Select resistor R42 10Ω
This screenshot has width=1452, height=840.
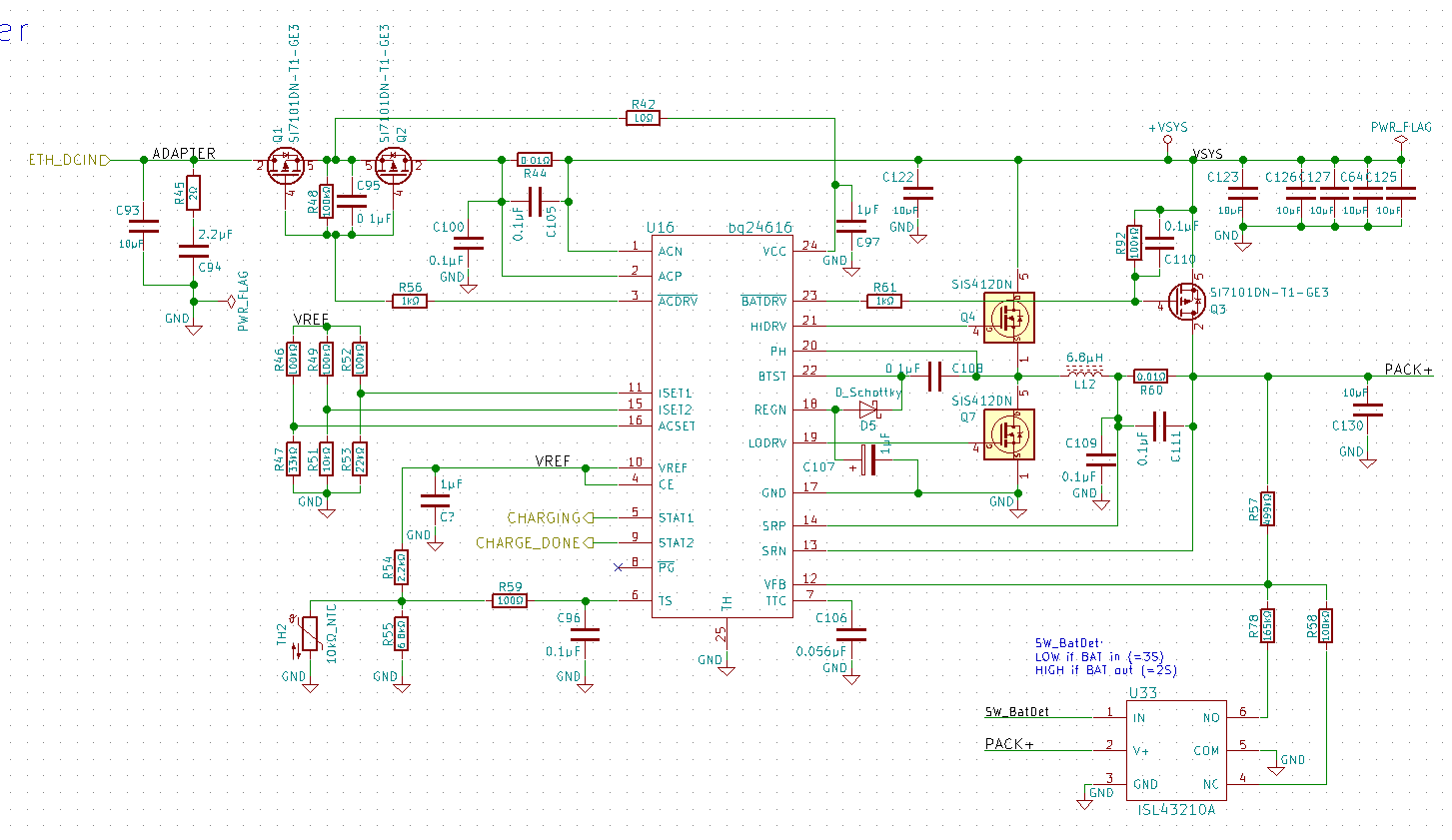click(x=643, y=118)
